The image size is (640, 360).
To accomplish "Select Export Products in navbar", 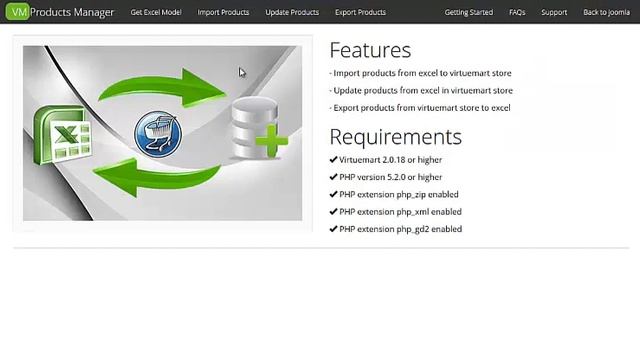I will pyautogui.click(x=360, y=12).
